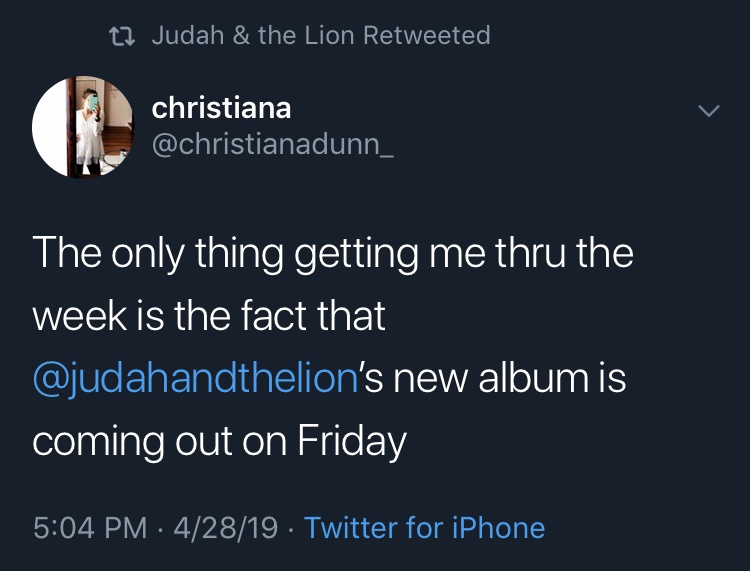Click the text 'coming out on'
The height and width of the screenshot is (571, 750).
tap(160, 442)
